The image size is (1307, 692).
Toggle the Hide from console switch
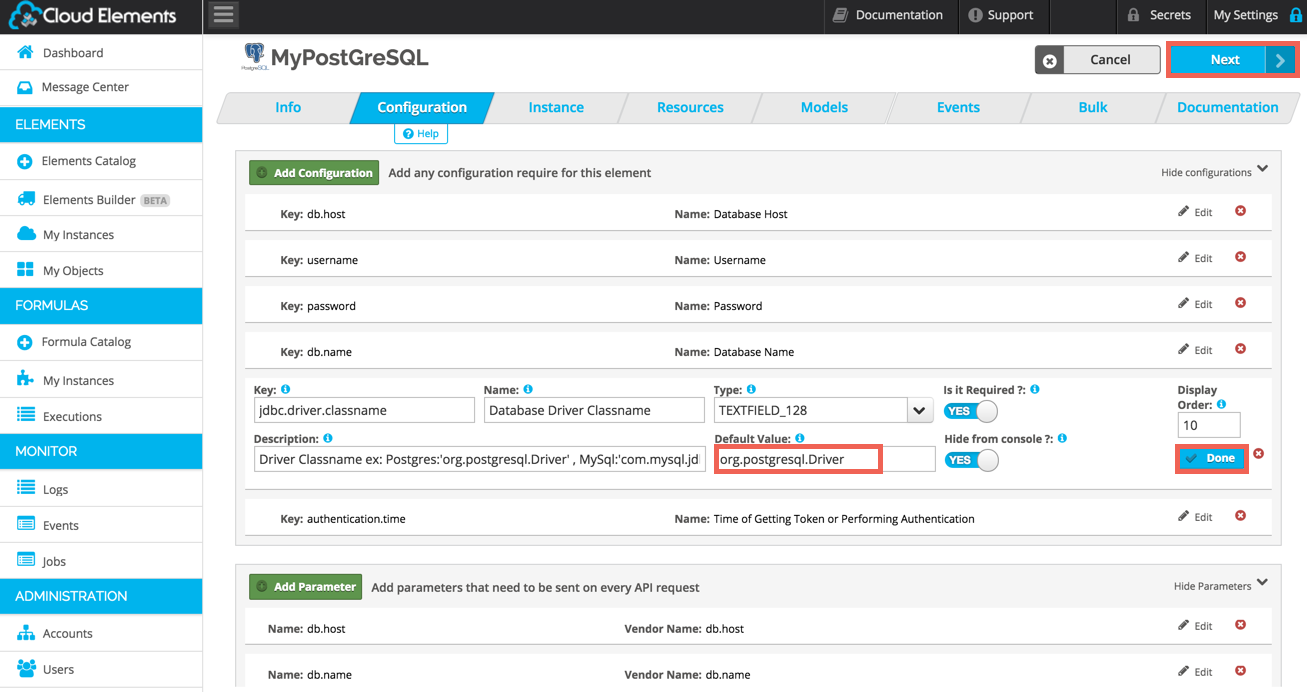(971, 460)
